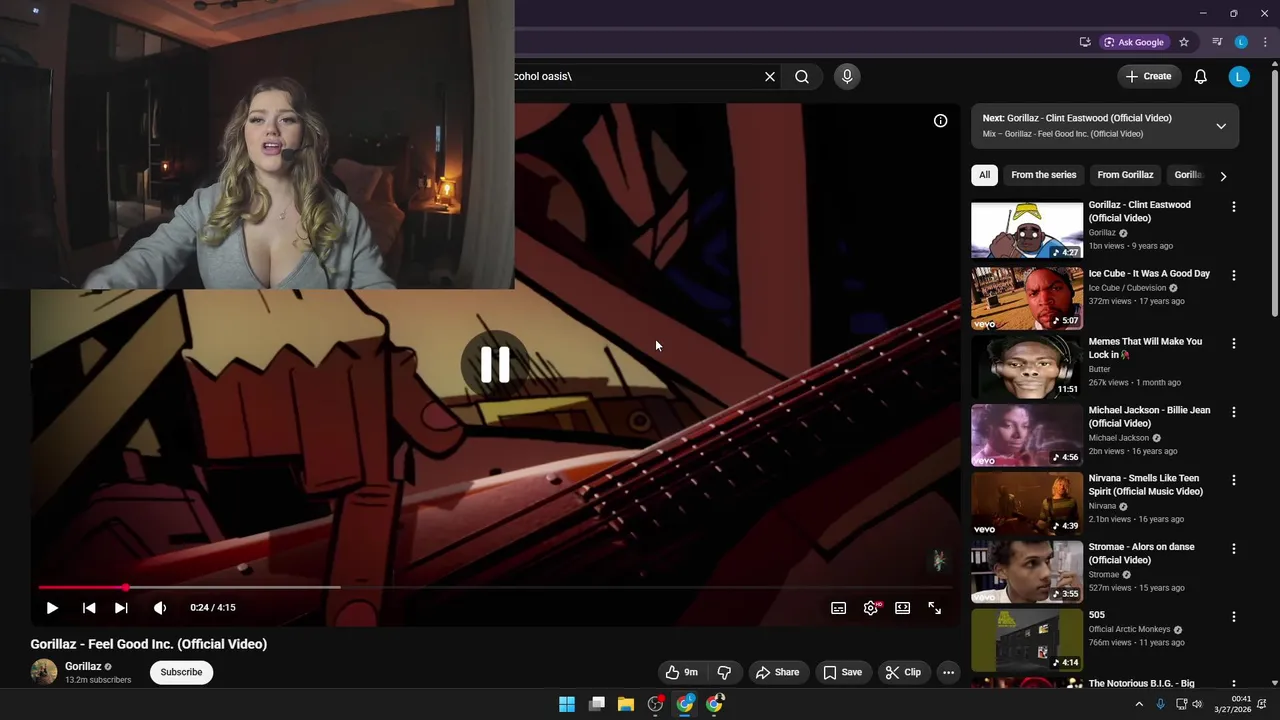The image size is (1280, 720).
Task: Open options for Alors on danse
Action: click(1233, 549)
